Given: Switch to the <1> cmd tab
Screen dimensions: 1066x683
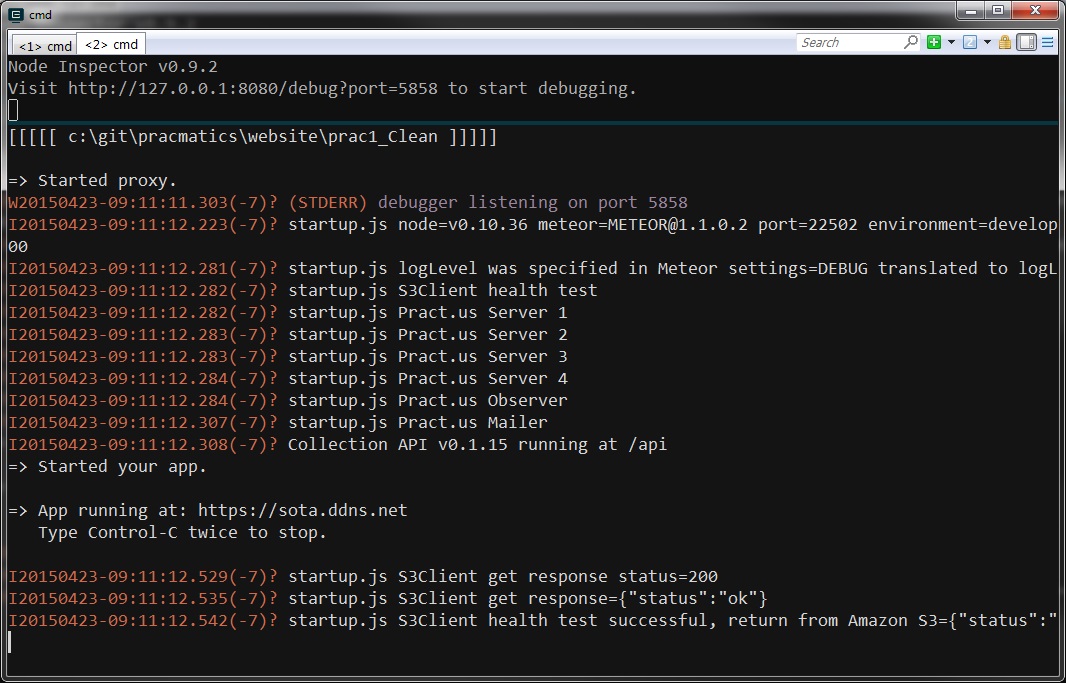Looking at the screenshot, I should 45,46.
